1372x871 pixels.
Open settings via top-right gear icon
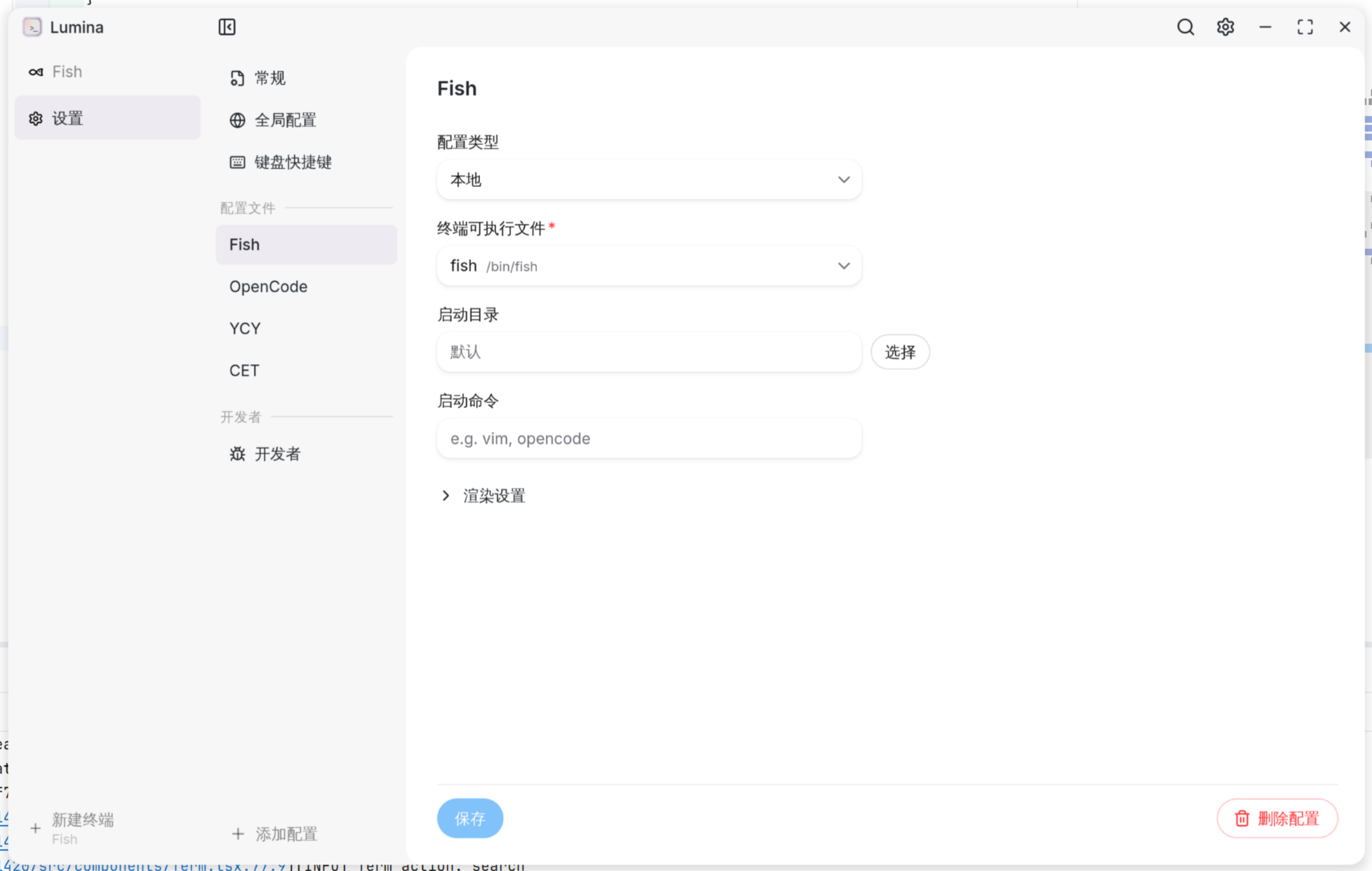point(1225,27)
